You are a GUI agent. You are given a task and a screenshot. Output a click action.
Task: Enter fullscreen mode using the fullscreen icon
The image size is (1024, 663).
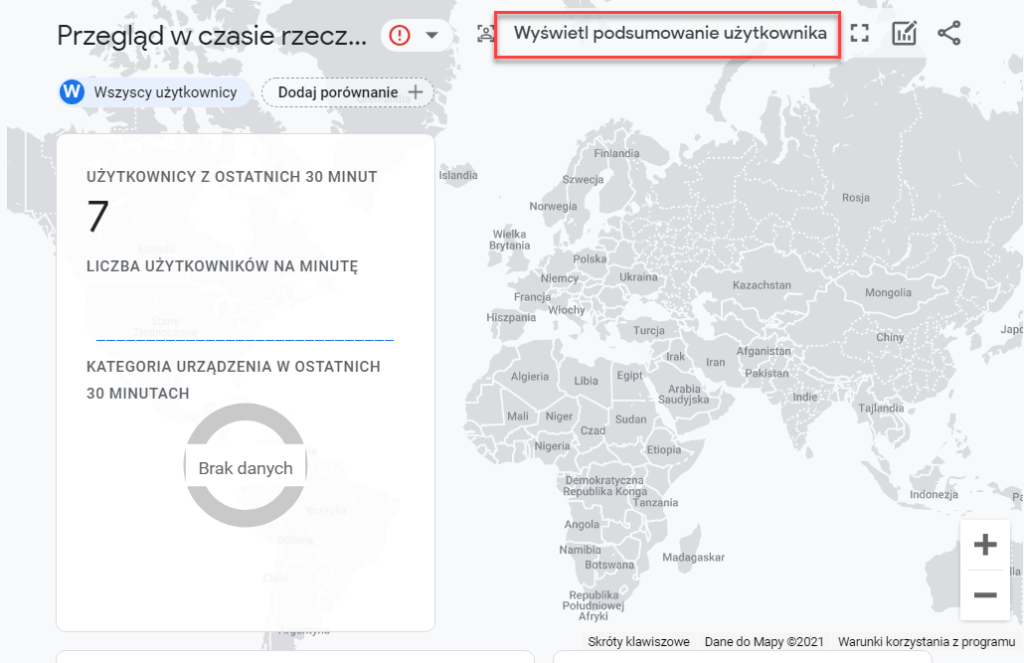coord(859,34)
